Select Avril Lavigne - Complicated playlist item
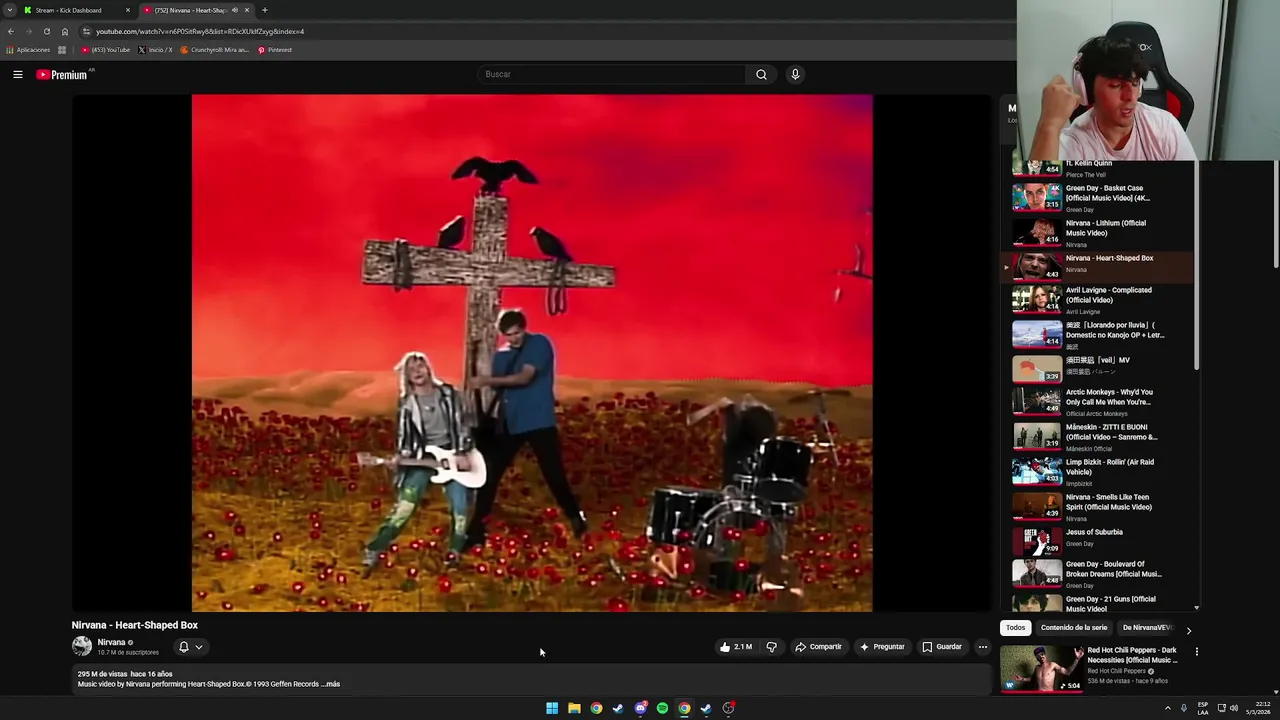 coord(1099,300)
